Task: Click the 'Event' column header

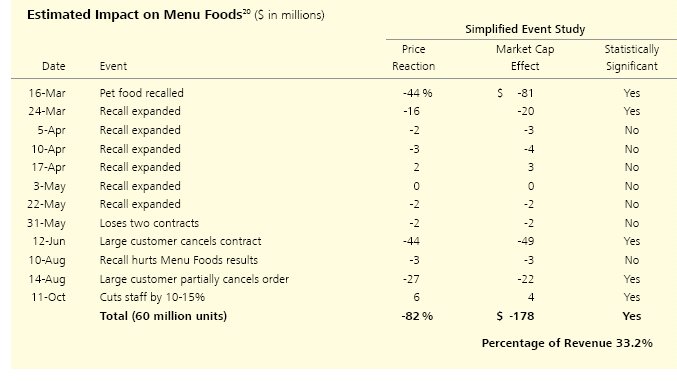Action: 113,66
